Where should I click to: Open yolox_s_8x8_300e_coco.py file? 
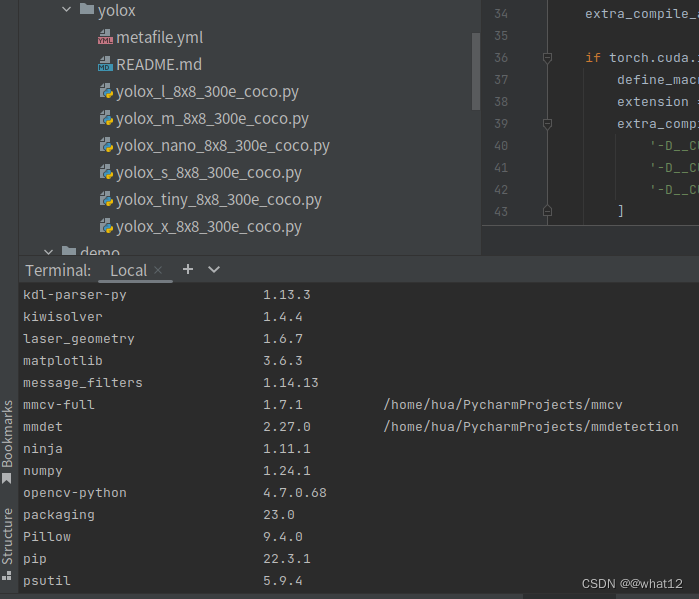click(x=209, y=173)
